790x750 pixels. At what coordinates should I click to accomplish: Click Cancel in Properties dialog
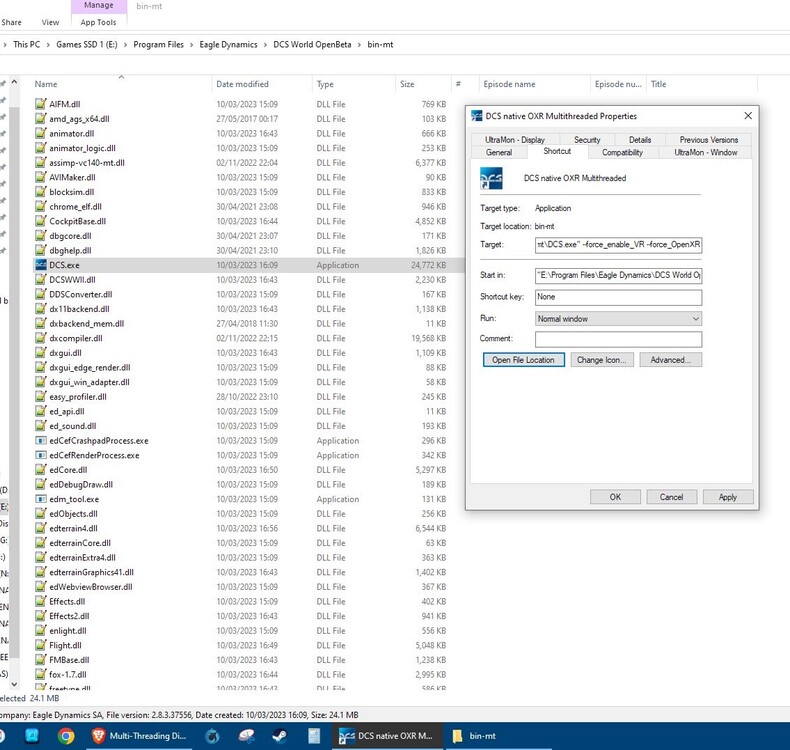tap(672, 497)
